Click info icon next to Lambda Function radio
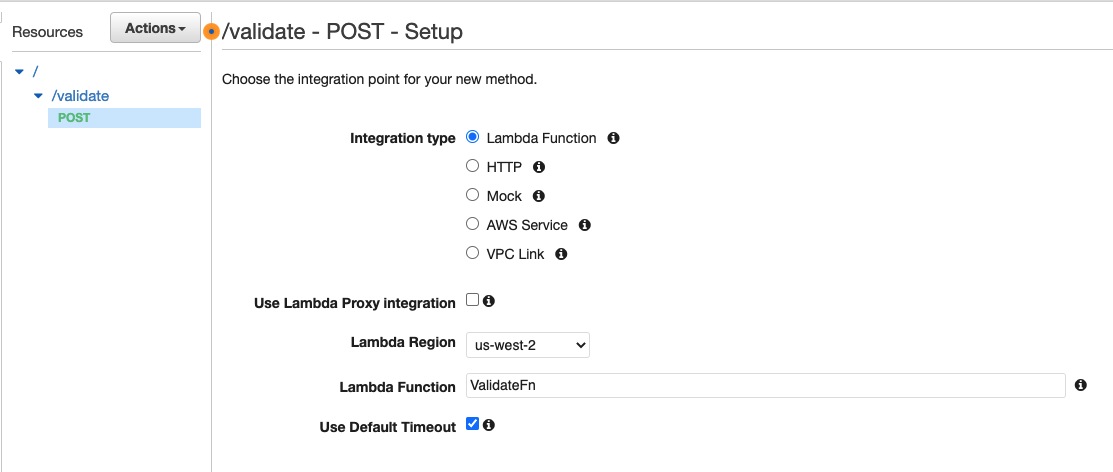Screen dimensions: 1113x472 click(x=613, y=138)
